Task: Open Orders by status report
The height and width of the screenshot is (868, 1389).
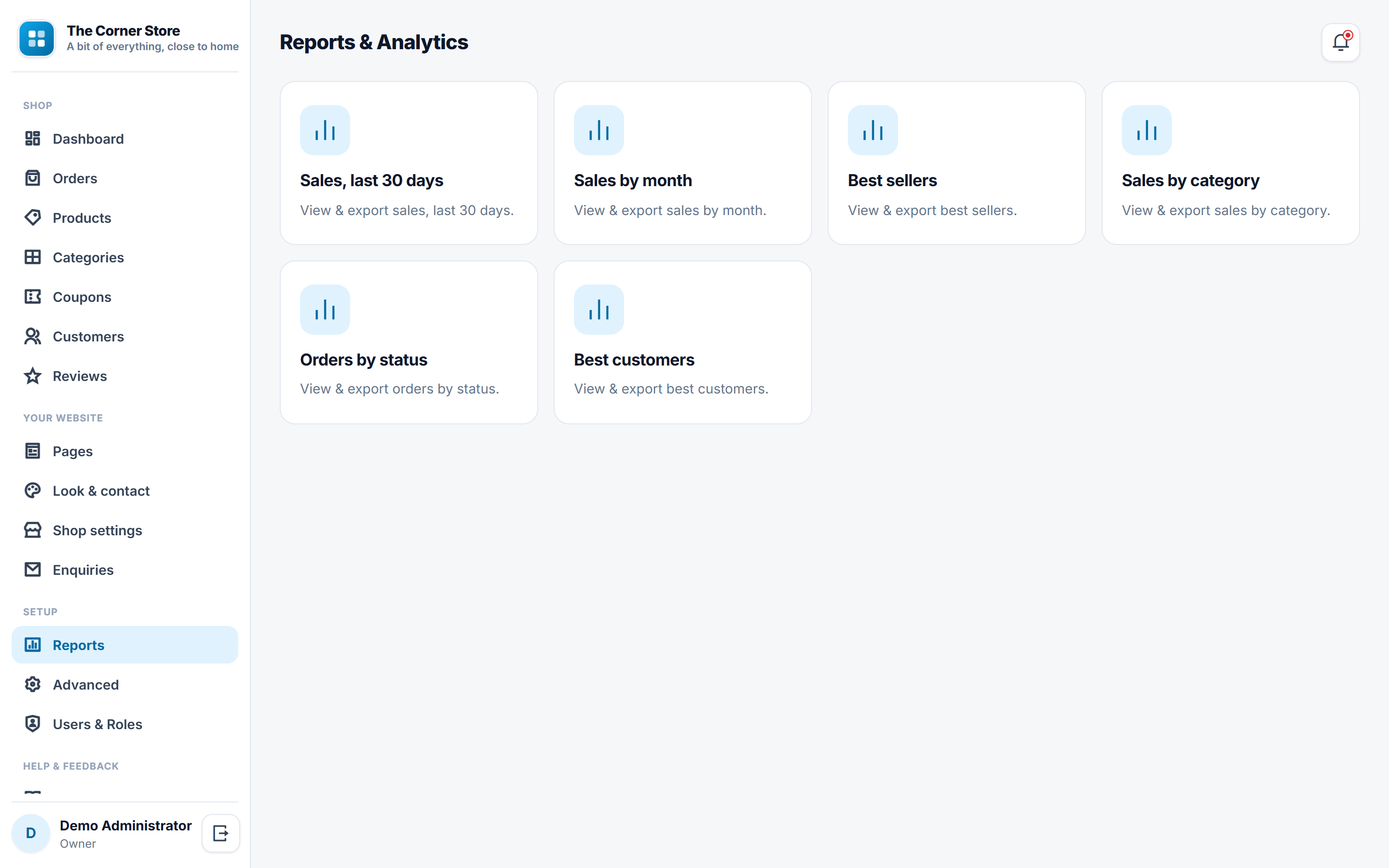Action: click(x=409, y=343)
